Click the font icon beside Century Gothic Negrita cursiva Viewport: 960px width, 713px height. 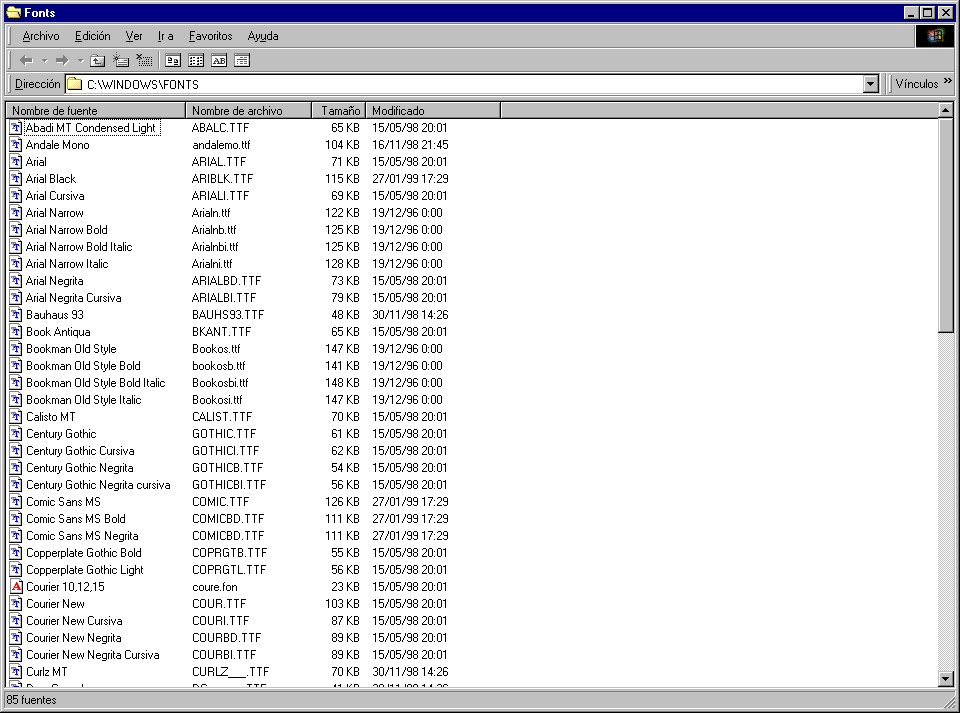(x=17, y=485)
